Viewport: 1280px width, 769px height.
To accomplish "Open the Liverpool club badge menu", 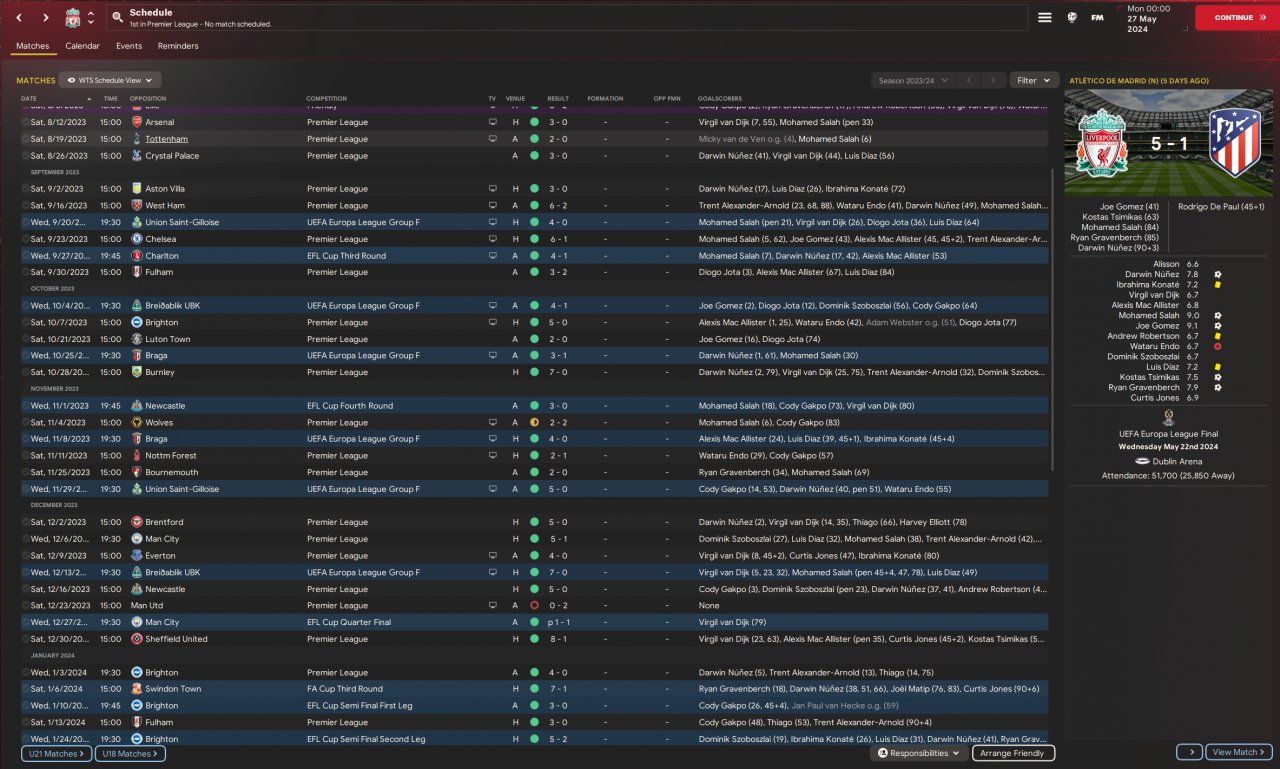I will pos(72,18).
